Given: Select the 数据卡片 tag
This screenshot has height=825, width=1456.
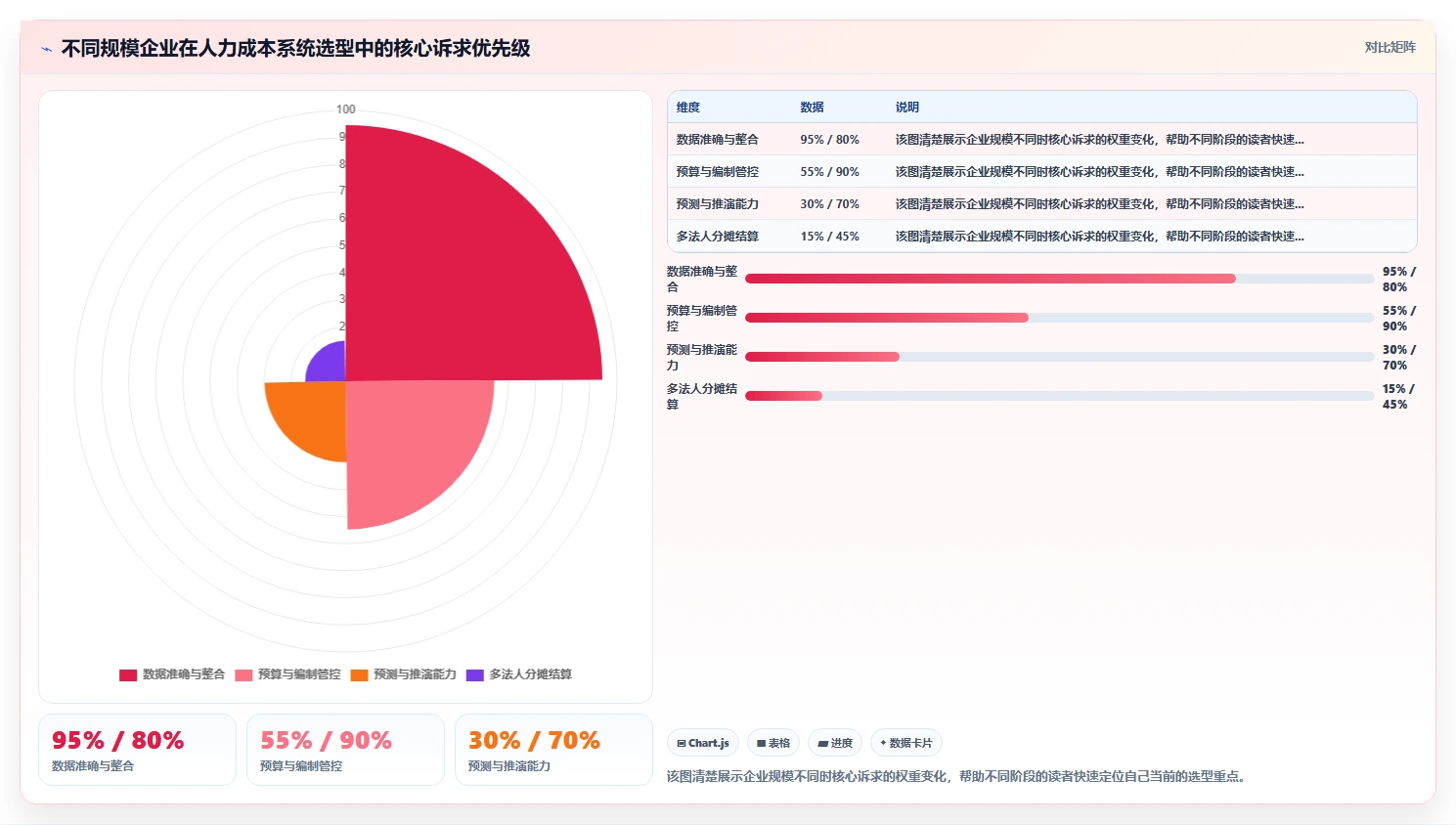Looking at the screenshot, I should (x=905, y=743).
